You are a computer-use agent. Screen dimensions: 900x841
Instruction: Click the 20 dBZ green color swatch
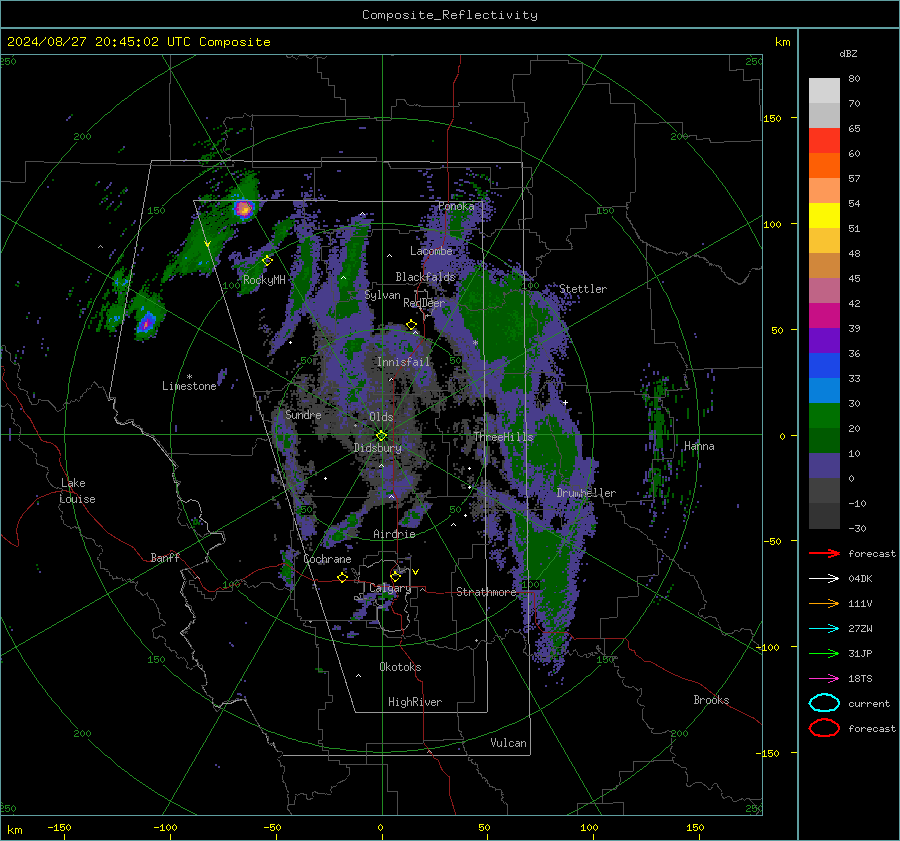coord(824,416)
